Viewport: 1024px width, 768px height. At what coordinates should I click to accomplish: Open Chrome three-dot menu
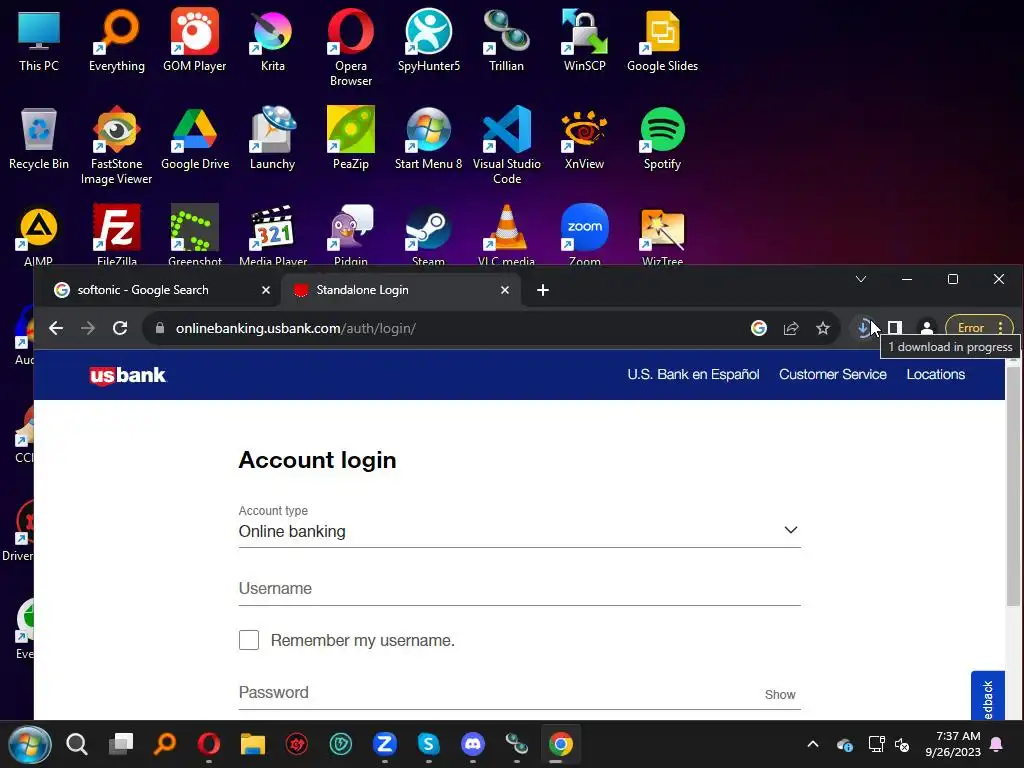[x=1000, y=328]
